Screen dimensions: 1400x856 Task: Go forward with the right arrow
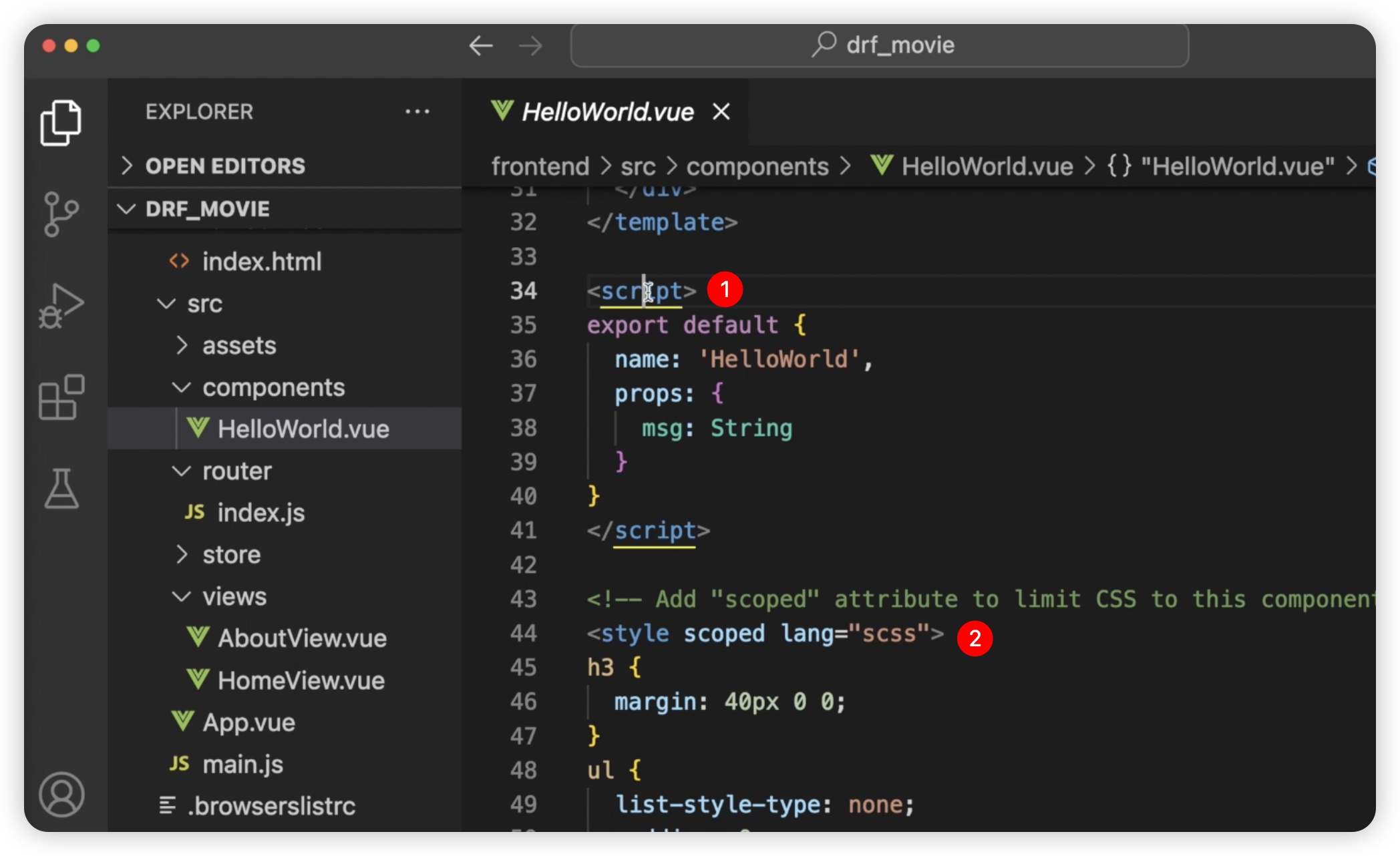pyautogui.click(x=531, y=45)
